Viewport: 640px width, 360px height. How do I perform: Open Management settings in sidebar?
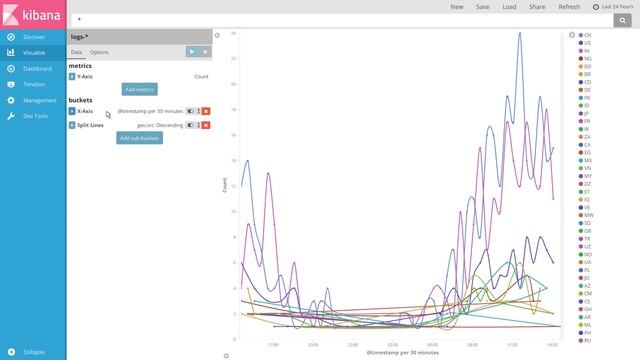pyautogui.click(x=33, y=100)
